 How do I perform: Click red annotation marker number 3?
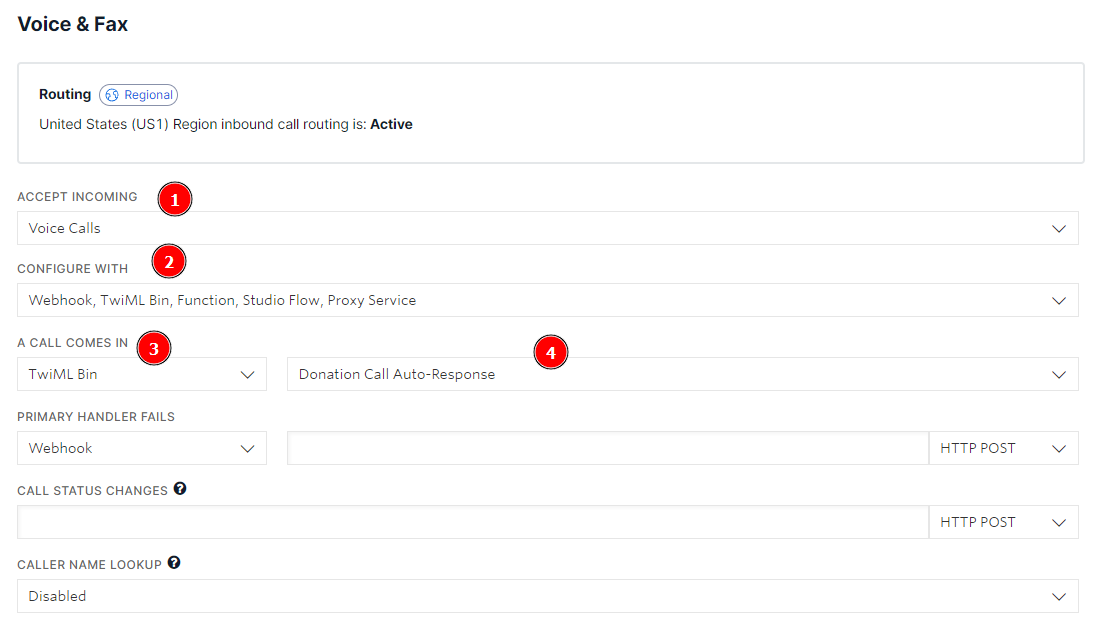coord(153,348)
